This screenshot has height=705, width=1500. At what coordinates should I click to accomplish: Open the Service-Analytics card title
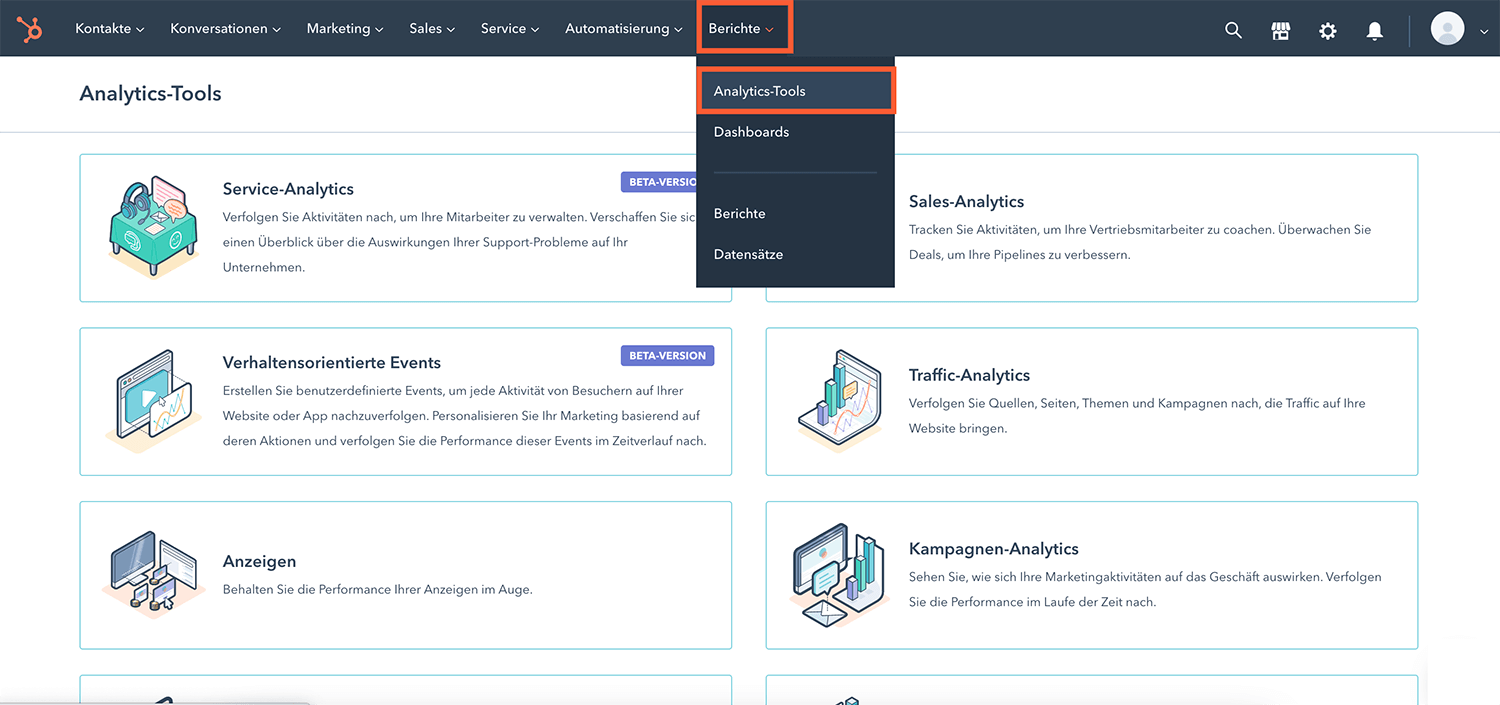(288, 189)
